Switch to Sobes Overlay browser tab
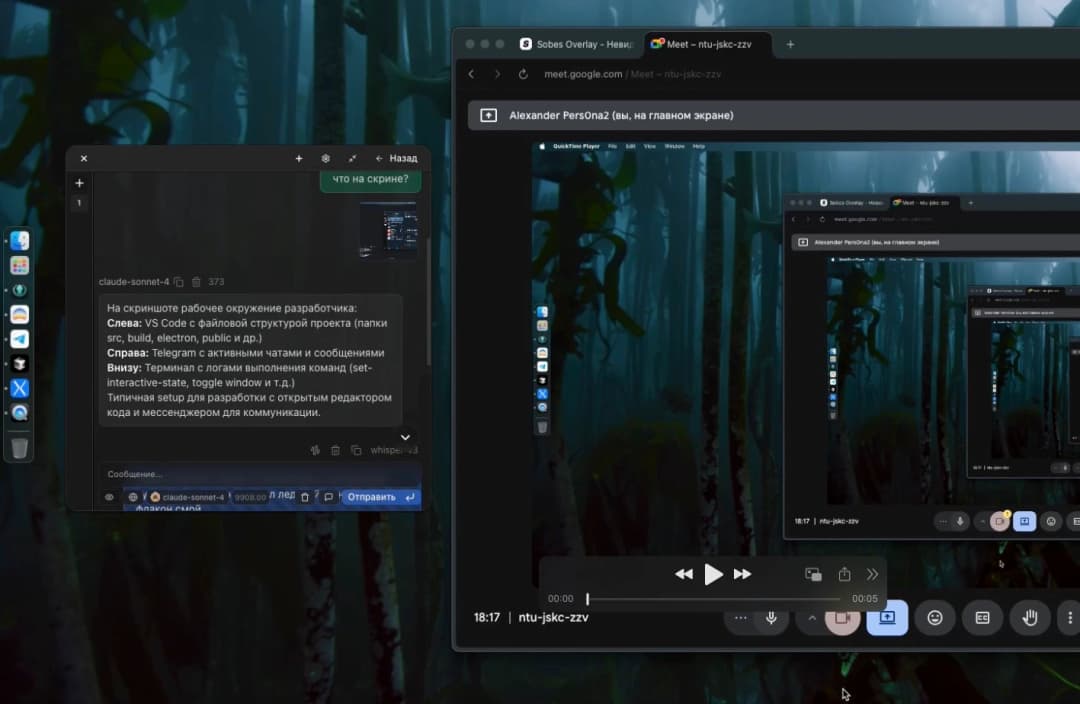The height and width of the screenshot is (704, 1080). pos(576,44)
